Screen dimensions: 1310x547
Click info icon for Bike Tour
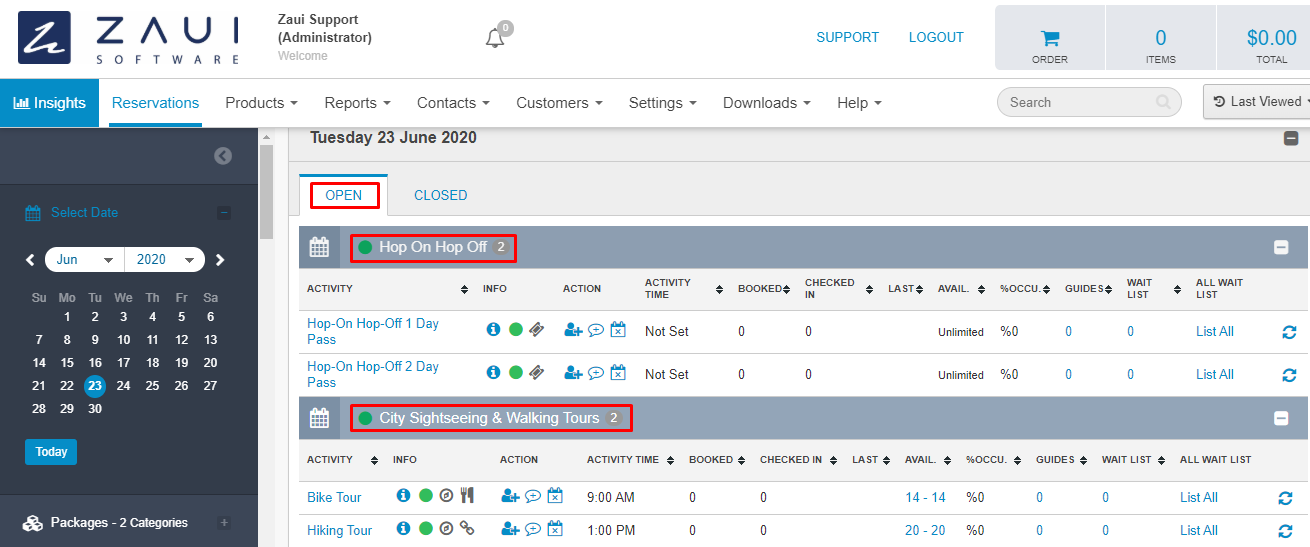404,495
